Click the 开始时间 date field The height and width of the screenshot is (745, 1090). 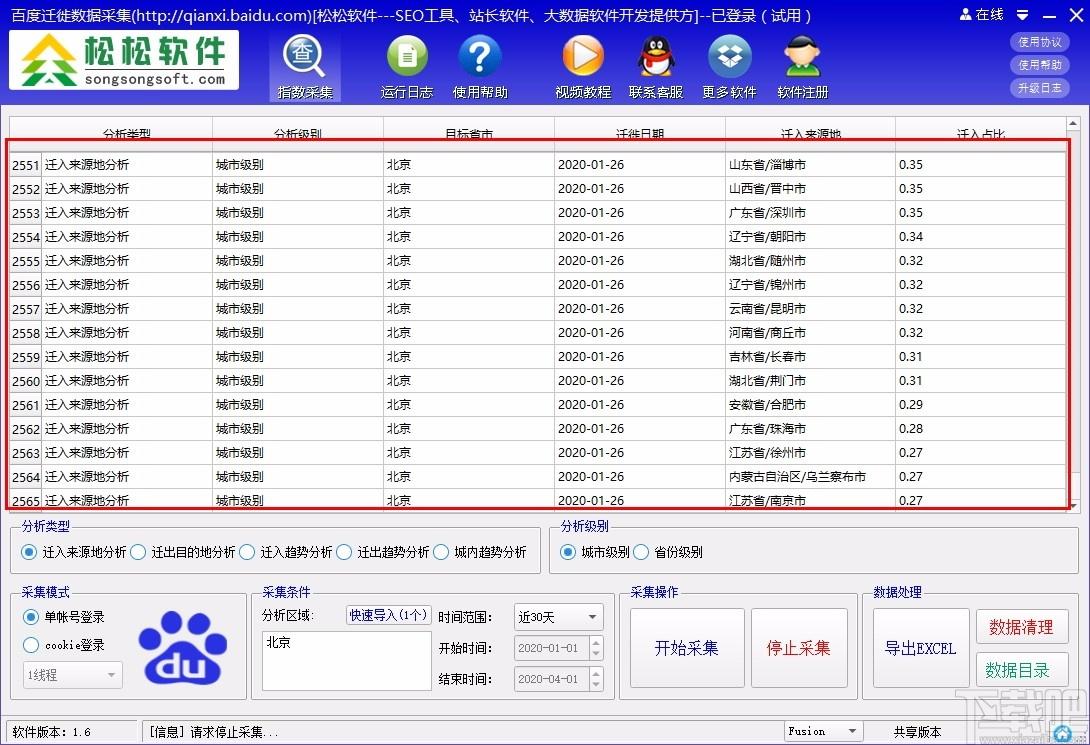552,648
